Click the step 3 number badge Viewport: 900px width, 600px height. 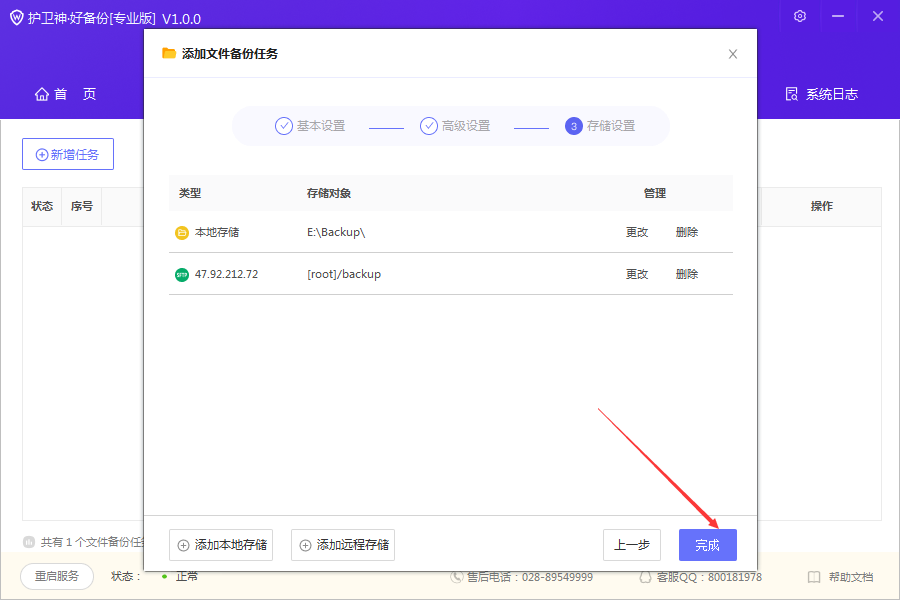[x=573, y=126]
